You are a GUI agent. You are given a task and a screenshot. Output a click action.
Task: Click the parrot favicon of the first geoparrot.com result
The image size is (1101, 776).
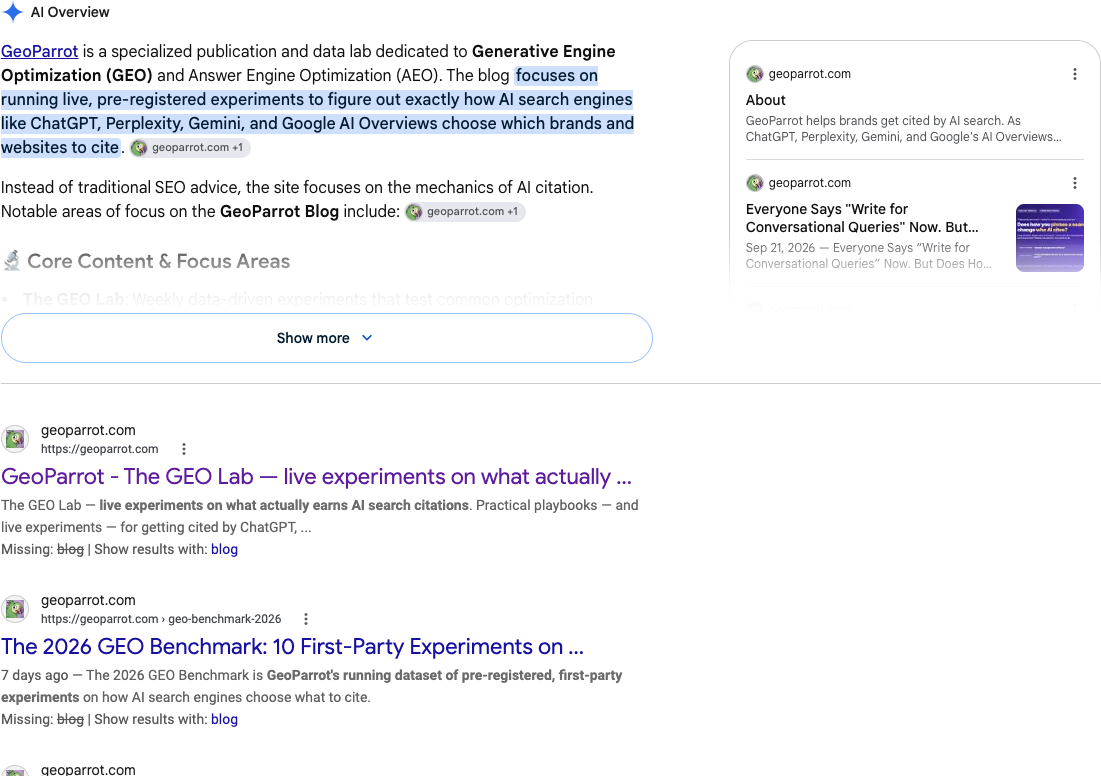point(15,439)
